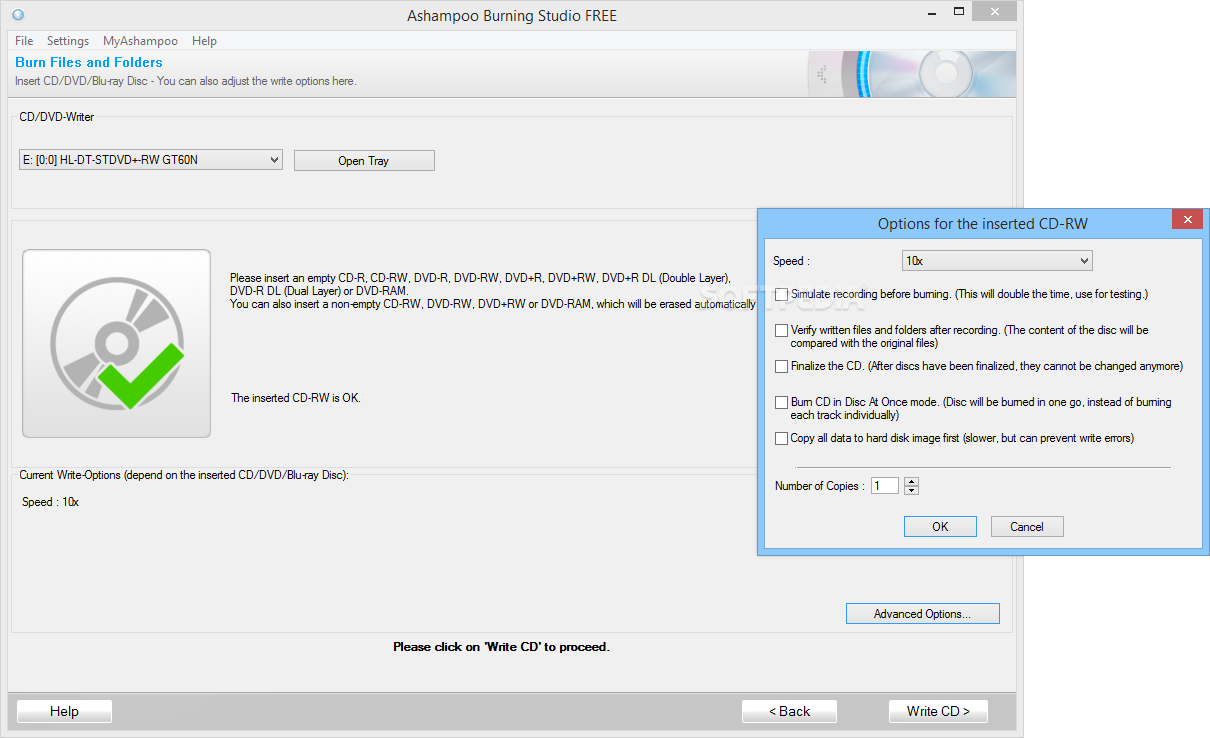
Task: Click the 'Burn Files and Folders' heading
Action: (89, 62)
